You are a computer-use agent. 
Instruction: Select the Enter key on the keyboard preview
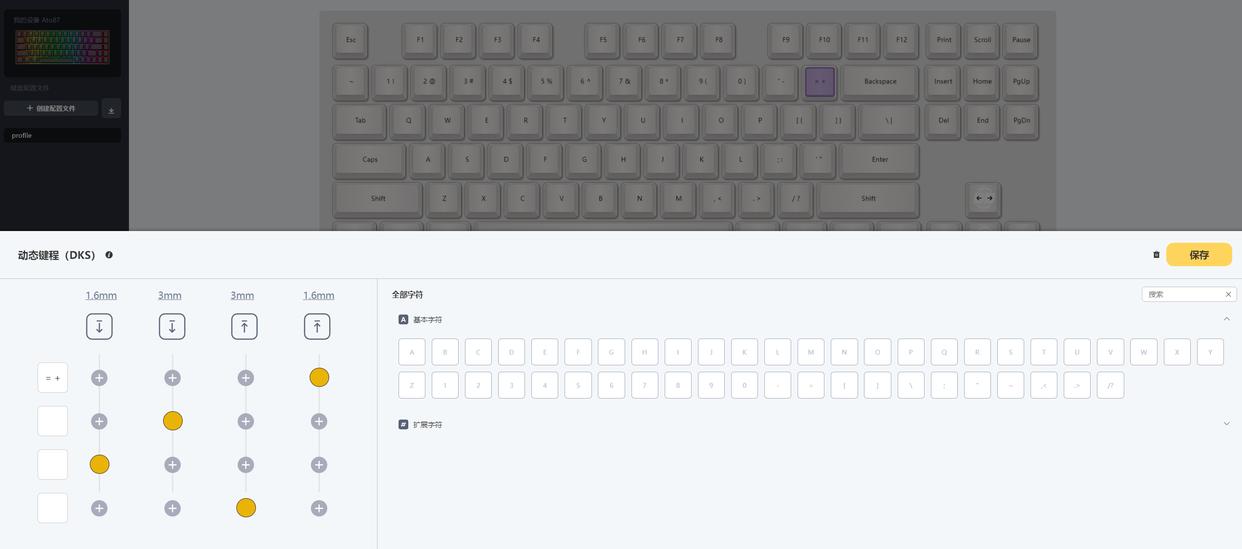click(879, 159)
